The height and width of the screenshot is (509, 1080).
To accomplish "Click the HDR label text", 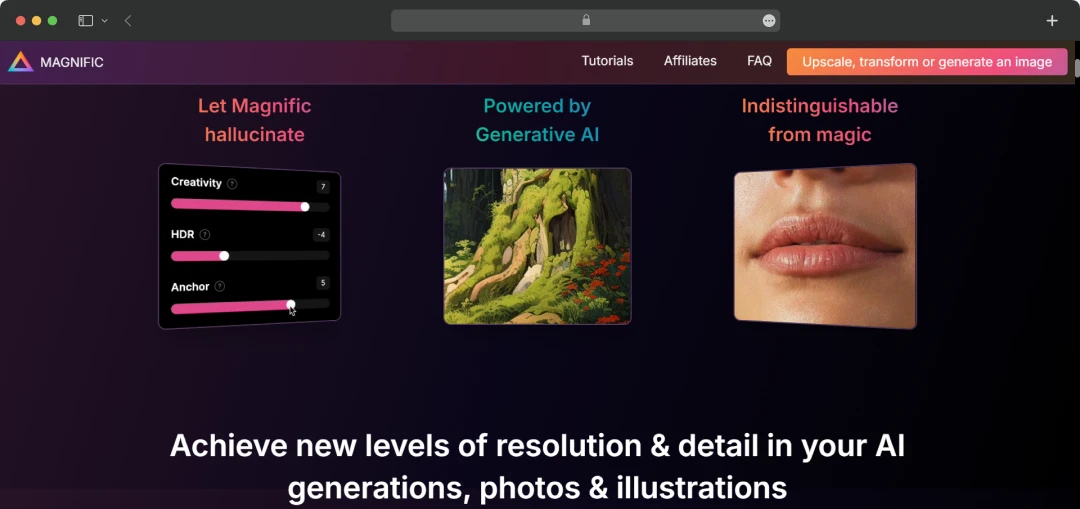I will click(x=183, y=234).
